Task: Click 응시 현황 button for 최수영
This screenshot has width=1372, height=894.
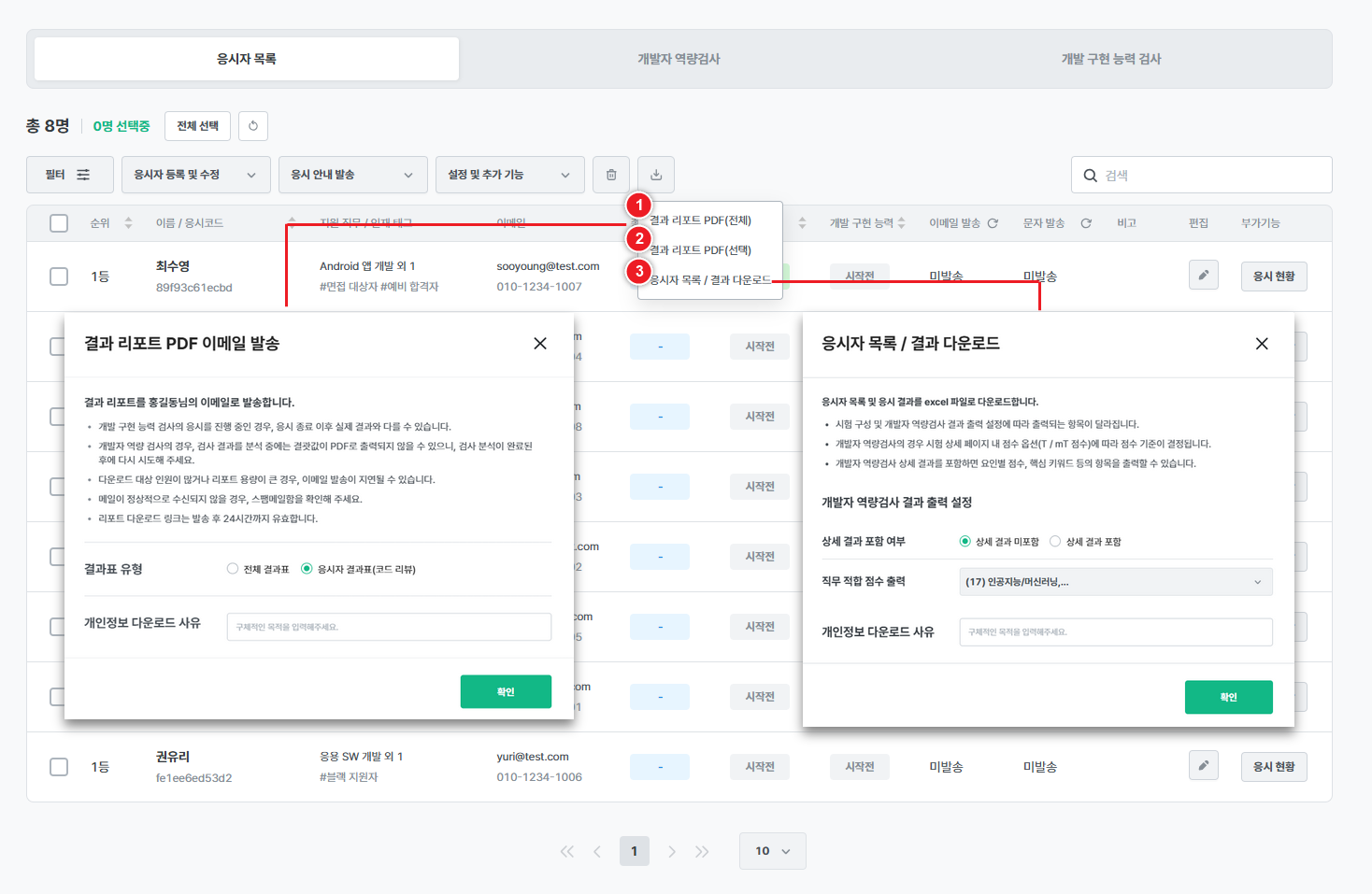Action: coord(1273,277)
